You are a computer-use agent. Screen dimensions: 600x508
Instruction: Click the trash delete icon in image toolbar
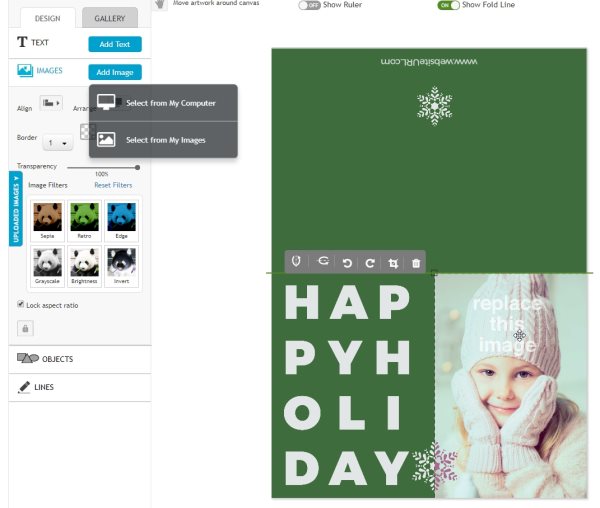[x=416, y=263]
